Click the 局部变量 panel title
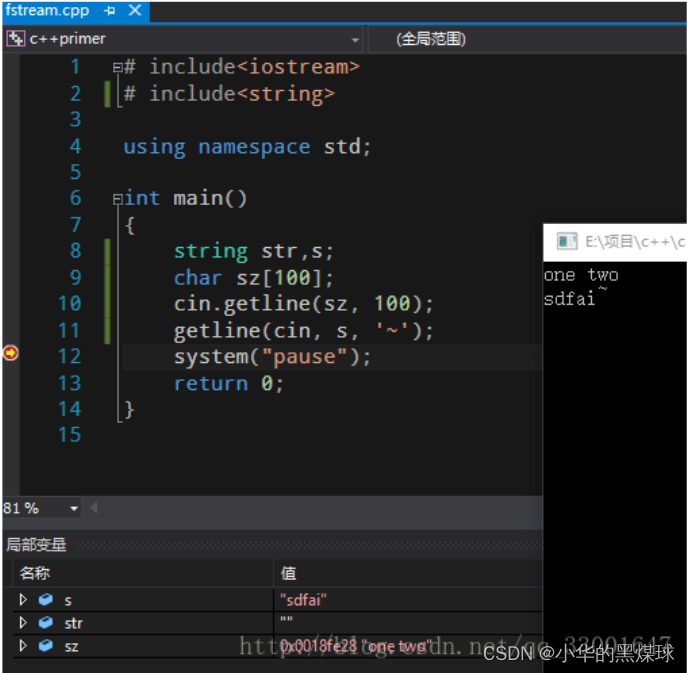 click(x=36, y=545)
